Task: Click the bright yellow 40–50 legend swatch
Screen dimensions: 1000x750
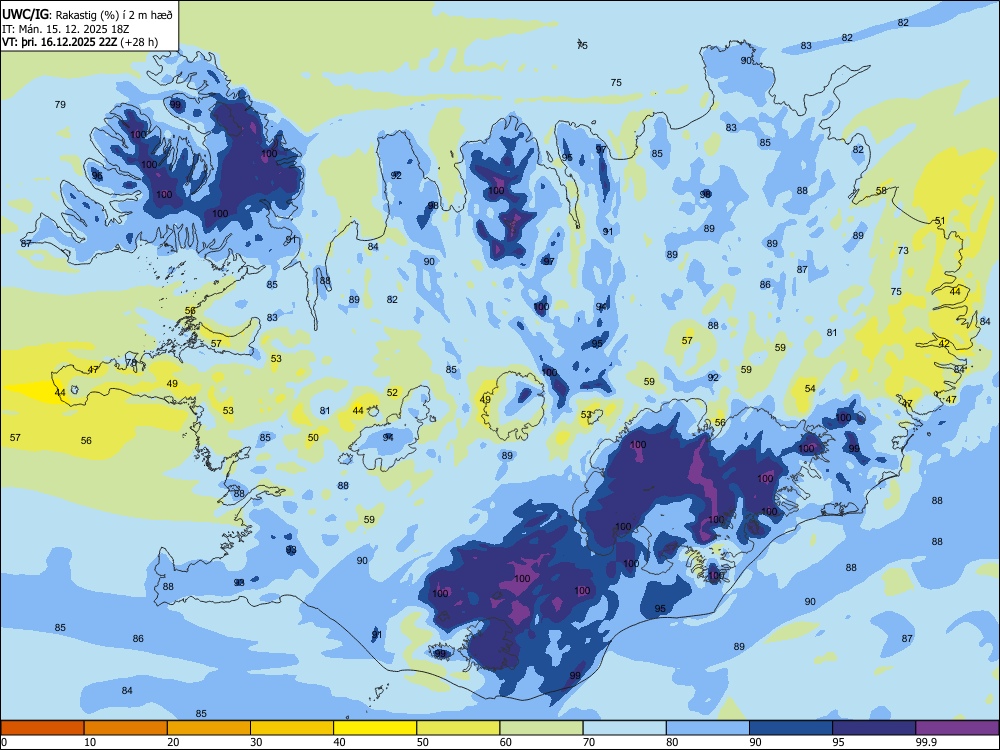Action: pos(375,728)
